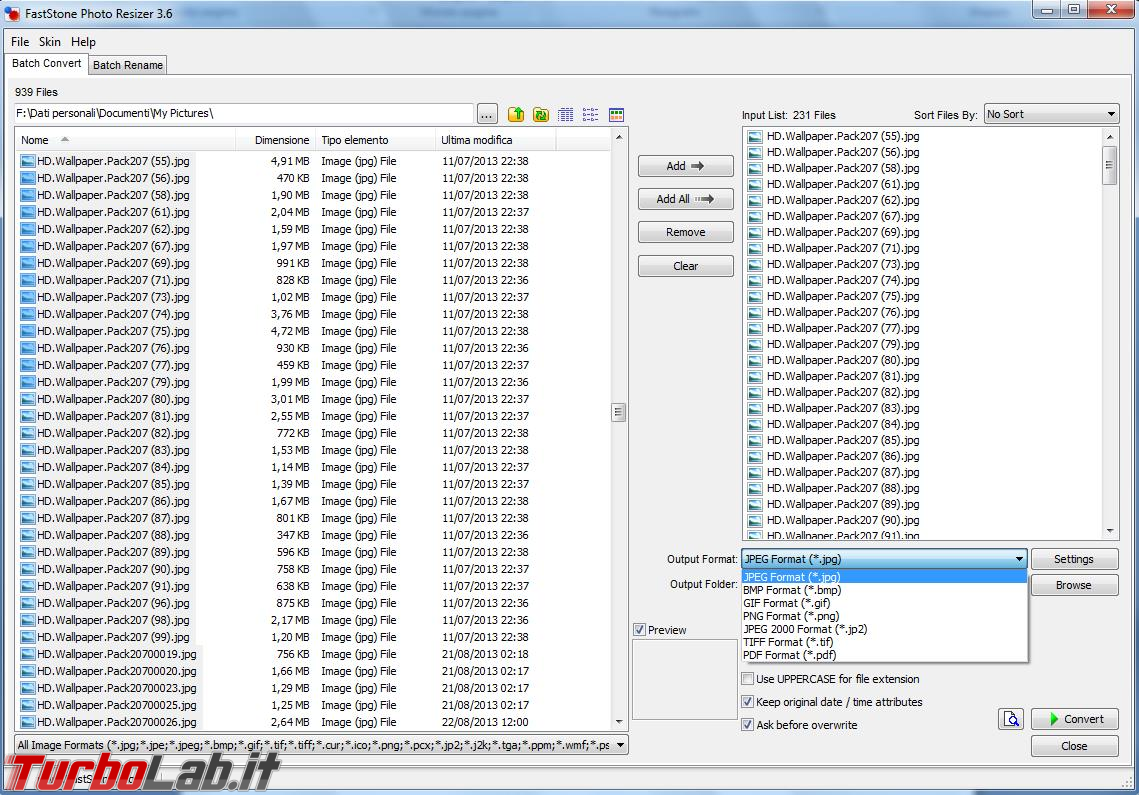This screenshot has height=795, width=1139.
Task: Open the Skin menu
Action: click(49, 42)
